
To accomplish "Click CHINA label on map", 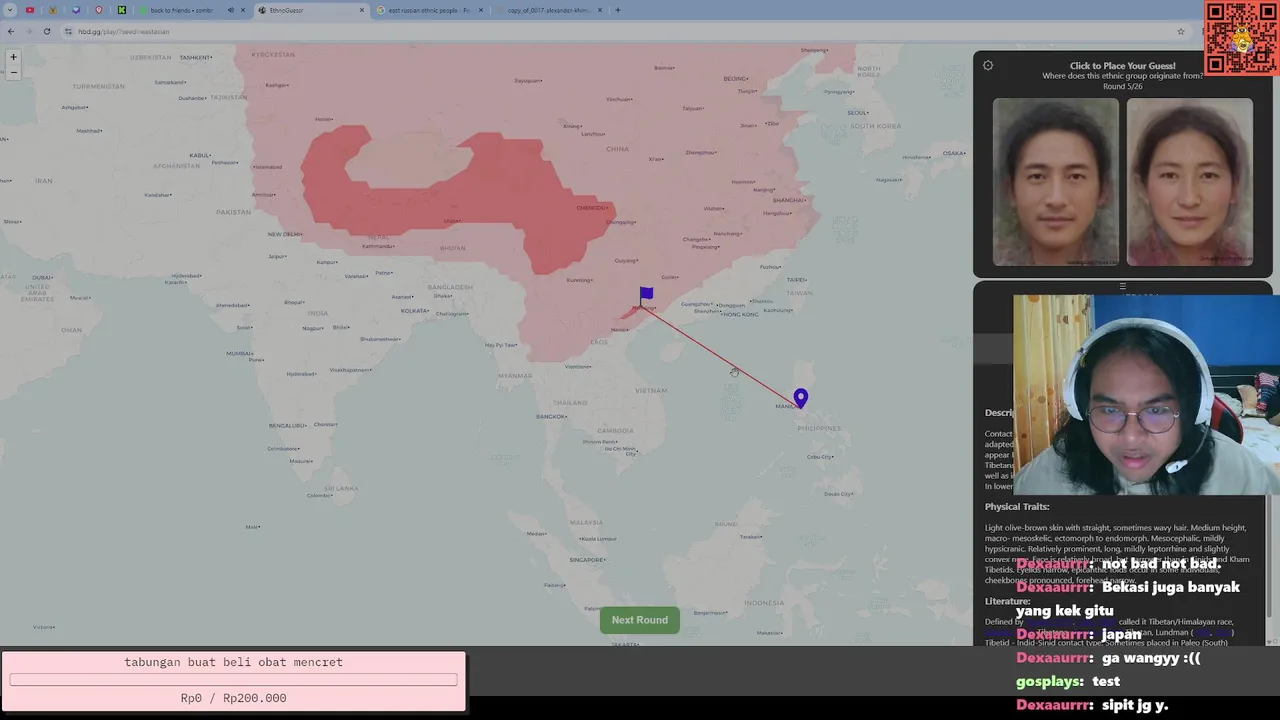I will coord(617,149).
